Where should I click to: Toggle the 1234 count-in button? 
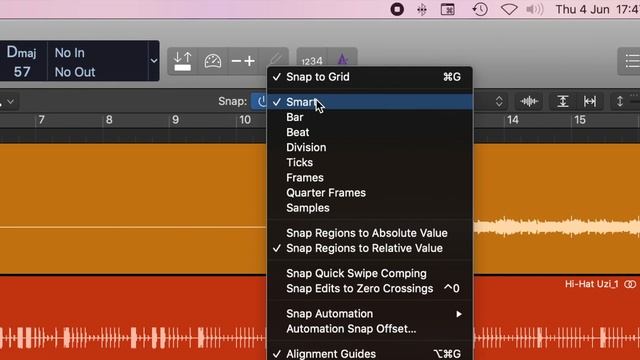point(312,60)
